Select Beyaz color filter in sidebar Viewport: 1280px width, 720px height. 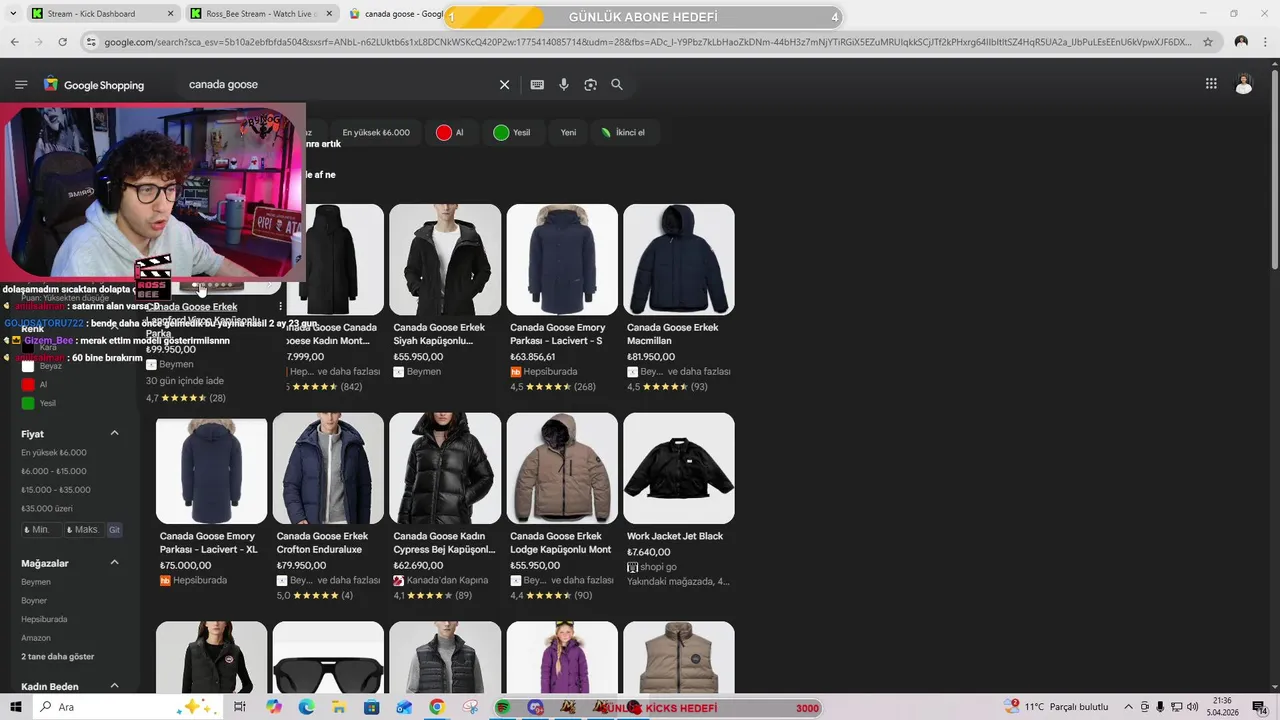[41, 366]
